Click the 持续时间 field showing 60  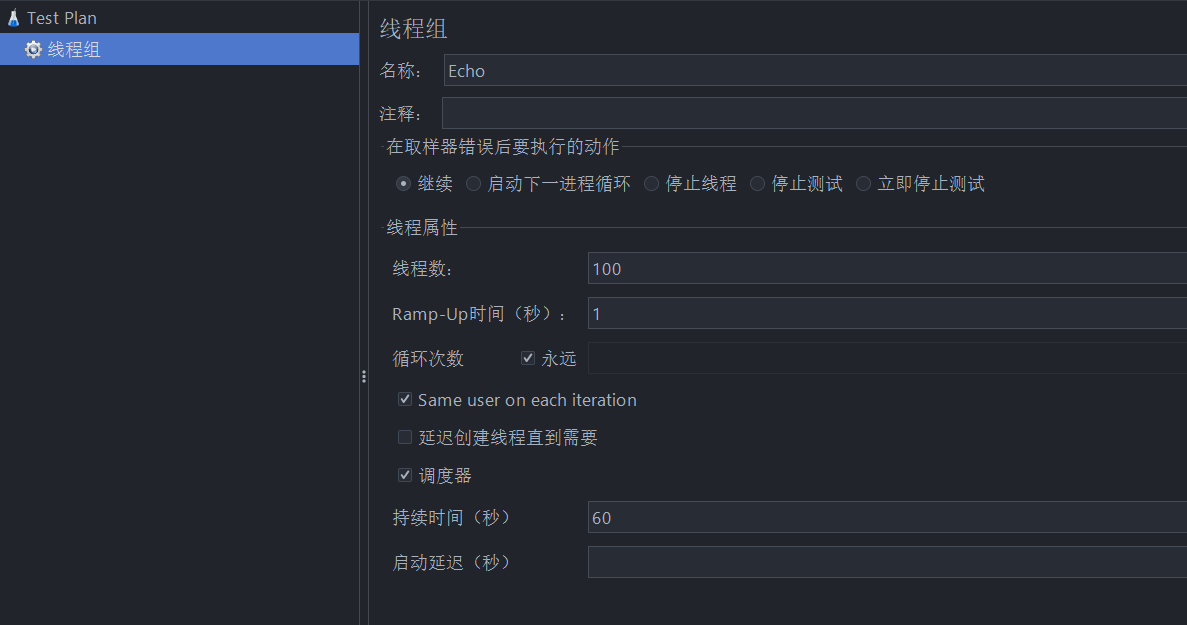pyautogui.click(x=887, y=518)
